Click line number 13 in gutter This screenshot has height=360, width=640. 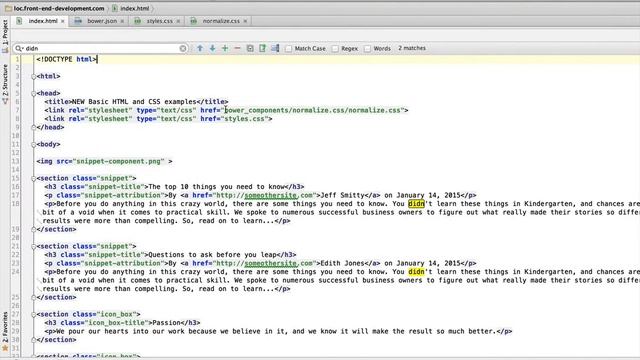pos(16,161)
